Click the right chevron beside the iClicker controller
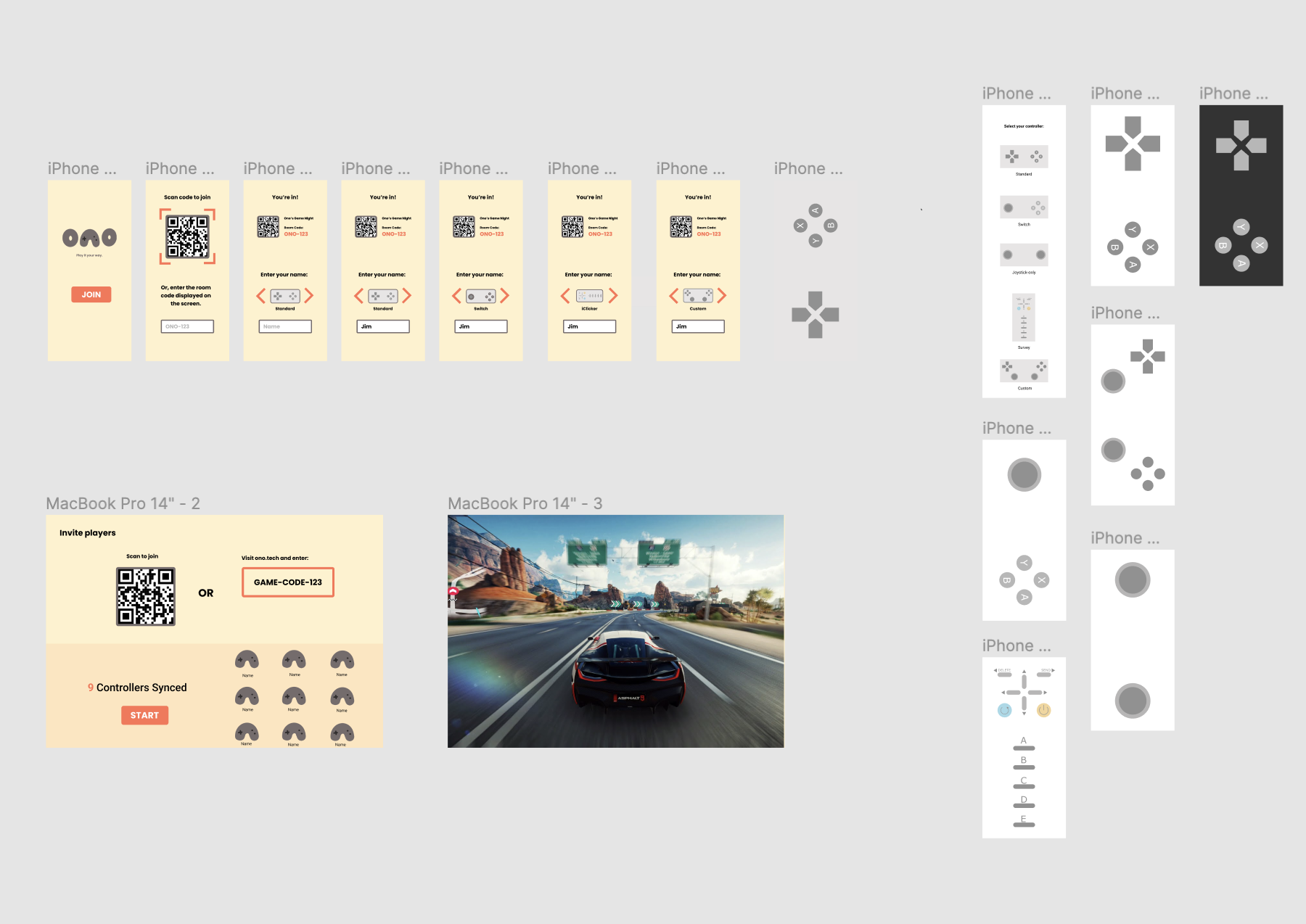Image resolution: width=1306 pixels, height=924 pixels. (x=613, y=296)
